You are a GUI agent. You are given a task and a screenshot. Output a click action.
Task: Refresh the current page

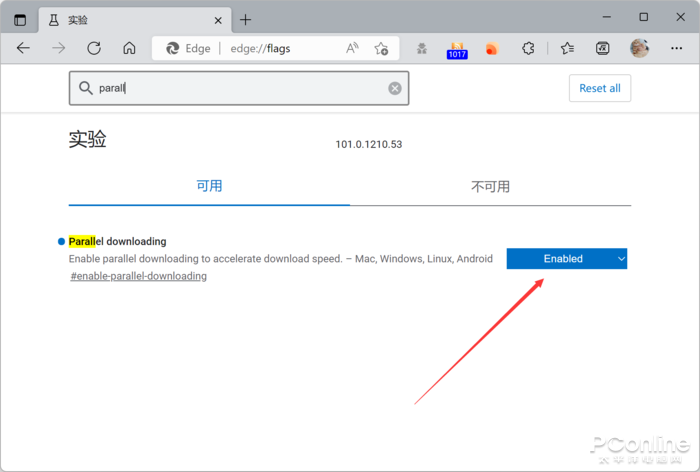pos(94,48)
